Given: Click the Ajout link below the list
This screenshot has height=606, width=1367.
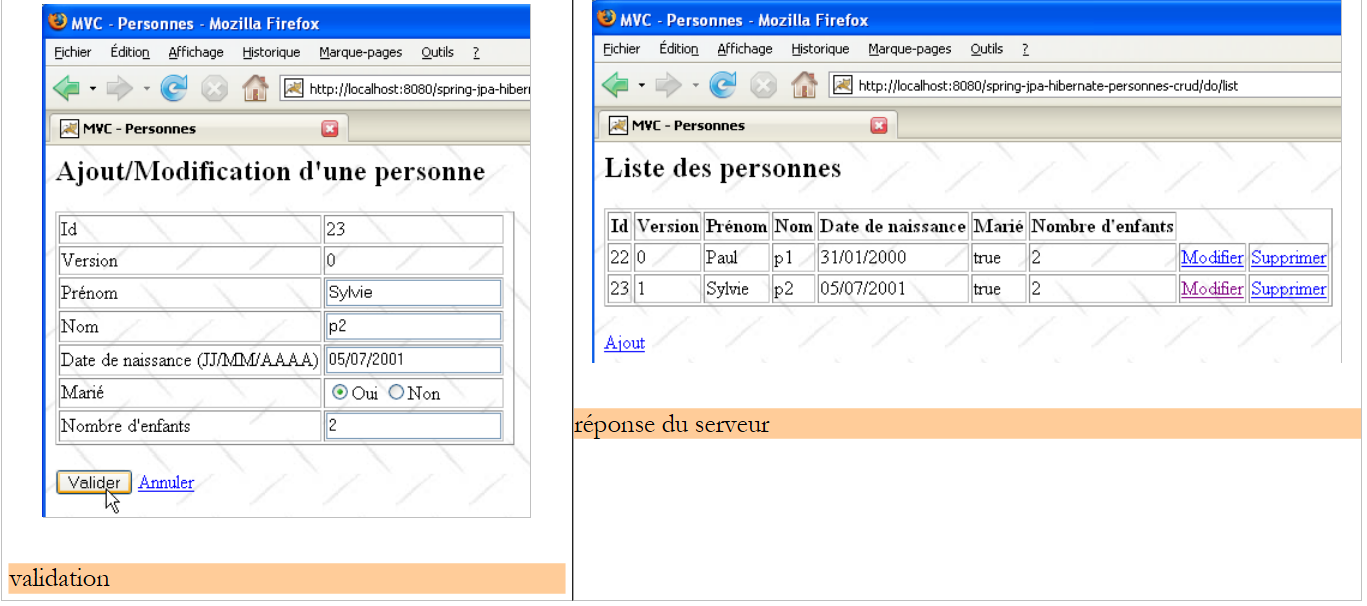Looking at the screenshot, I should (x=624, y=343).
